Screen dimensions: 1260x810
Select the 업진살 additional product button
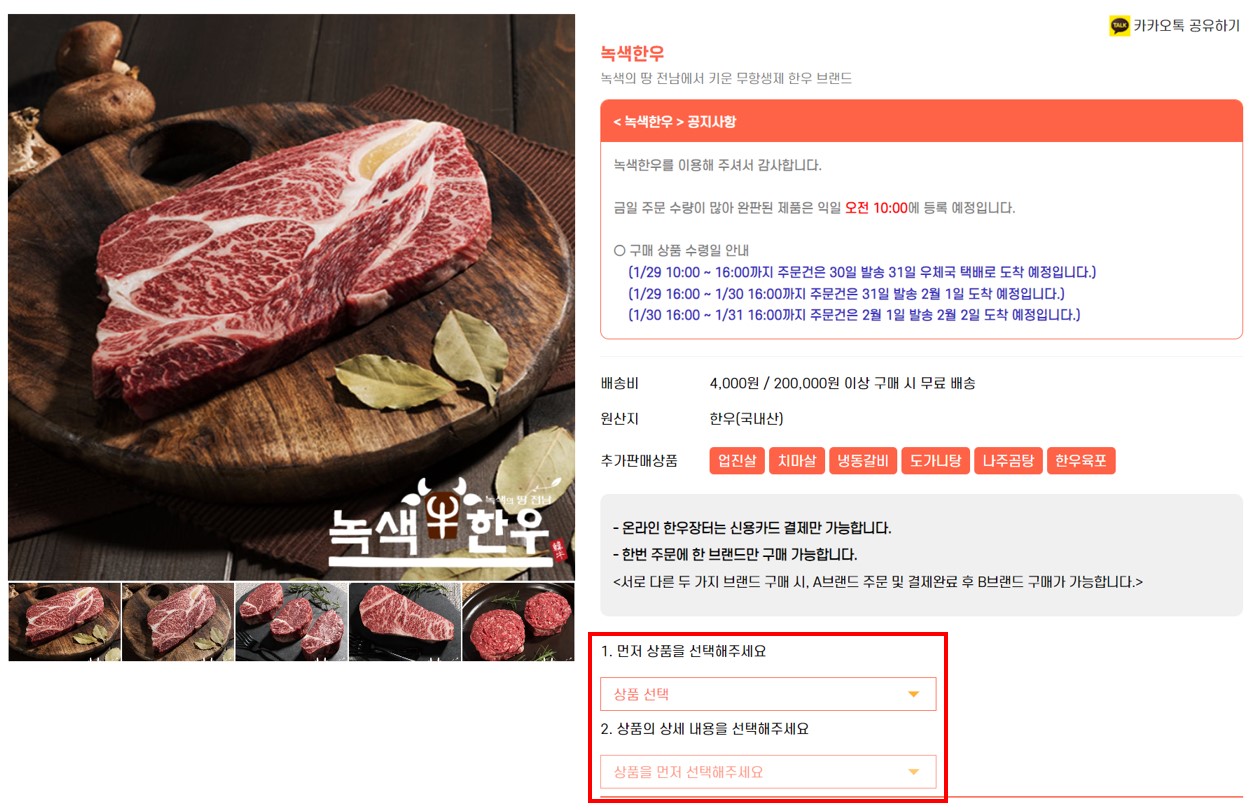(737, 461)
